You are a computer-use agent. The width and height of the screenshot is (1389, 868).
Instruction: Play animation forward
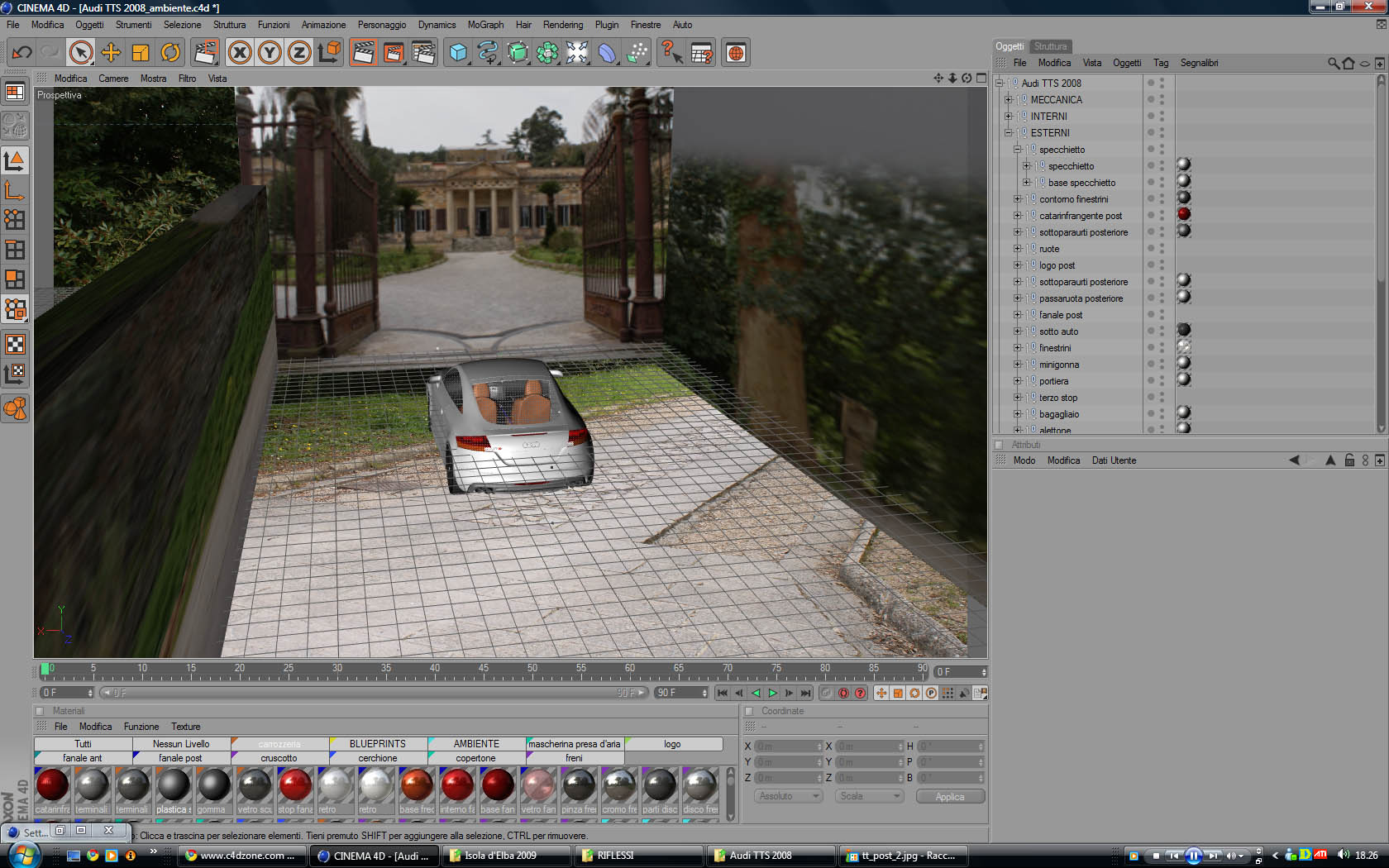pos(772,693)
